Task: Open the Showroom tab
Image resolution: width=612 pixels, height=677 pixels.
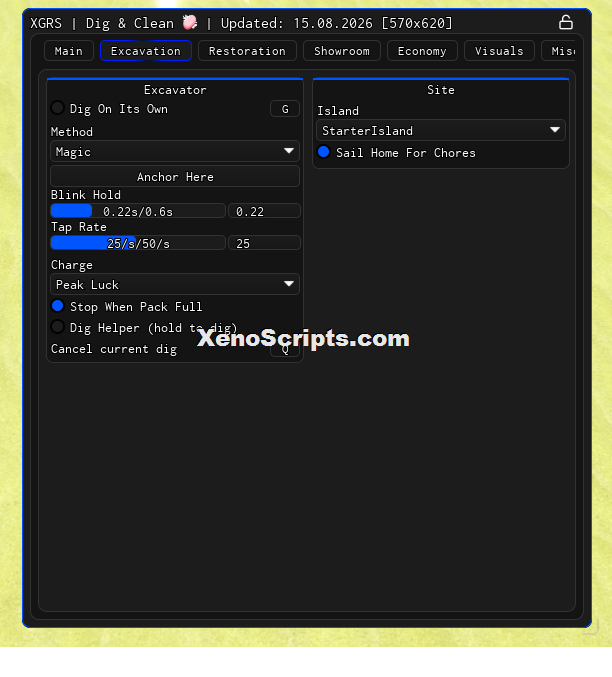Action: pyautogui.click(x=342, y=51)
